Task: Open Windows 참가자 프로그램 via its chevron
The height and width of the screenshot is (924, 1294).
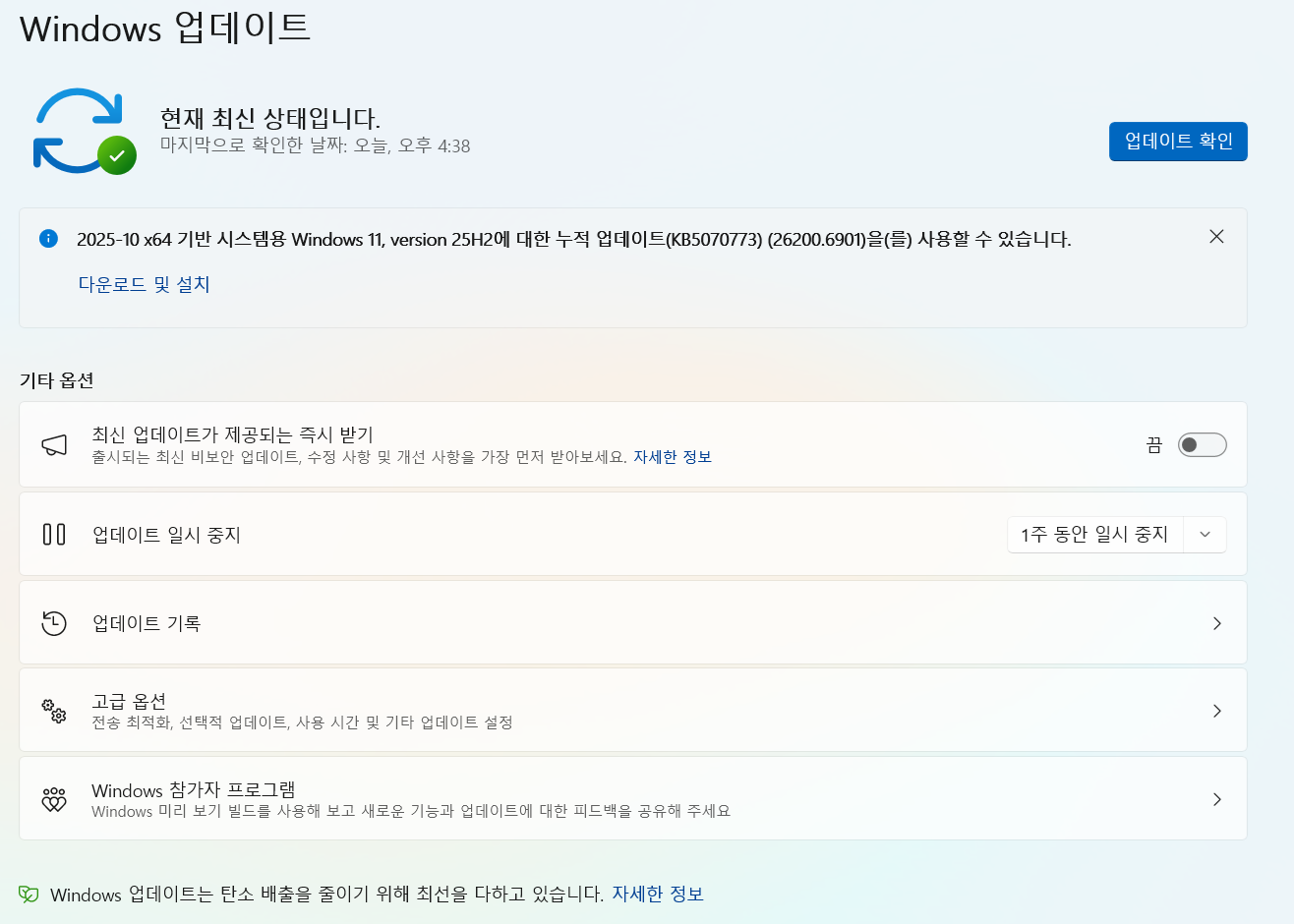Action: click(1217, 799)
